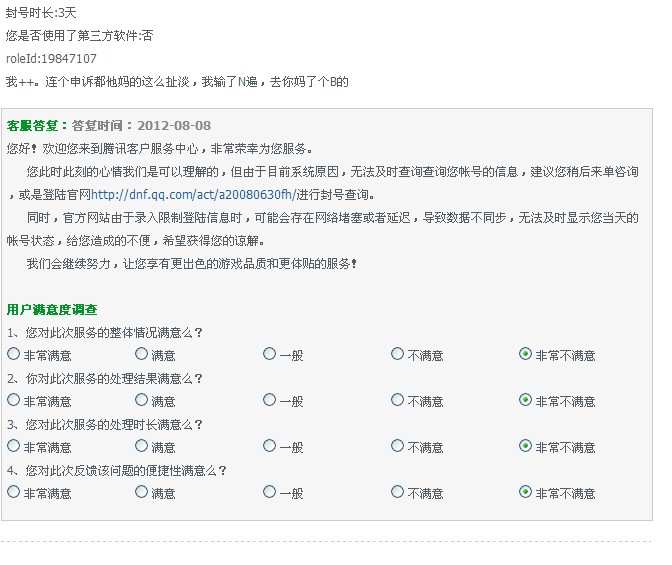Select 不满意 for question 4 feedback convenience

(x=397, y=492)
